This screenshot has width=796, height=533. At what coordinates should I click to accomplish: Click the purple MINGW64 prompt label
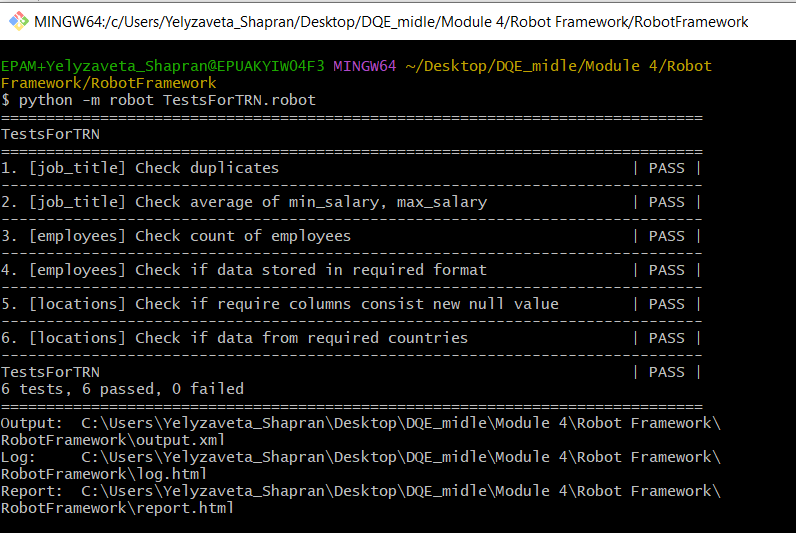(364, 66)
